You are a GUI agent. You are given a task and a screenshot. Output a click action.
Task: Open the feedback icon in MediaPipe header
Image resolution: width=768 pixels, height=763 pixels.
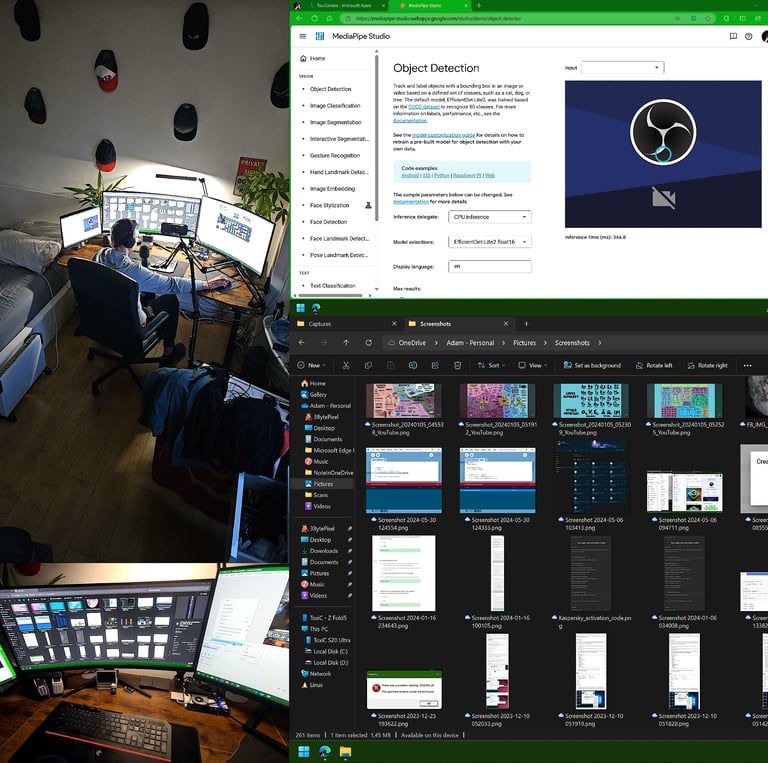[733, 36]
